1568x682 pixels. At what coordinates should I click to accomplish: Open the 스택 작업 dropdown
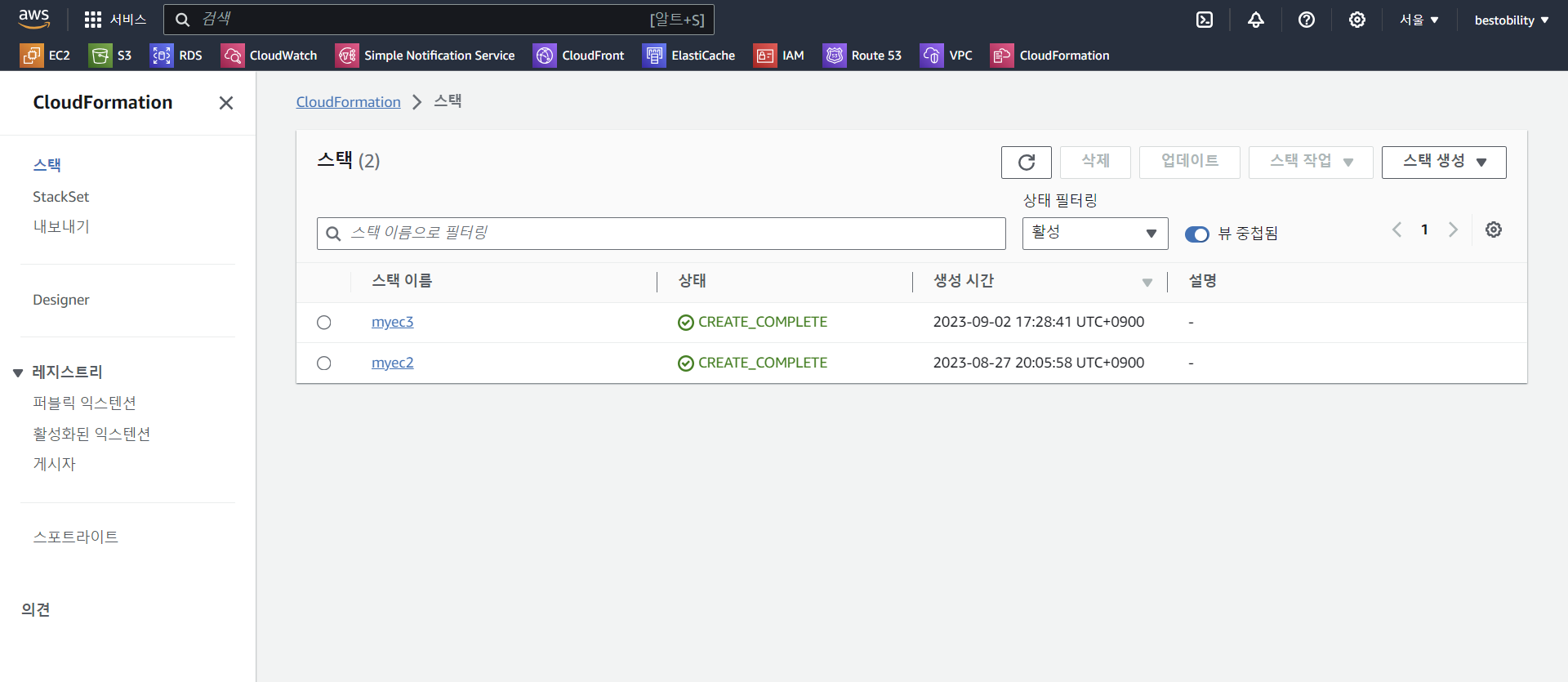(x=1311, y=163)
